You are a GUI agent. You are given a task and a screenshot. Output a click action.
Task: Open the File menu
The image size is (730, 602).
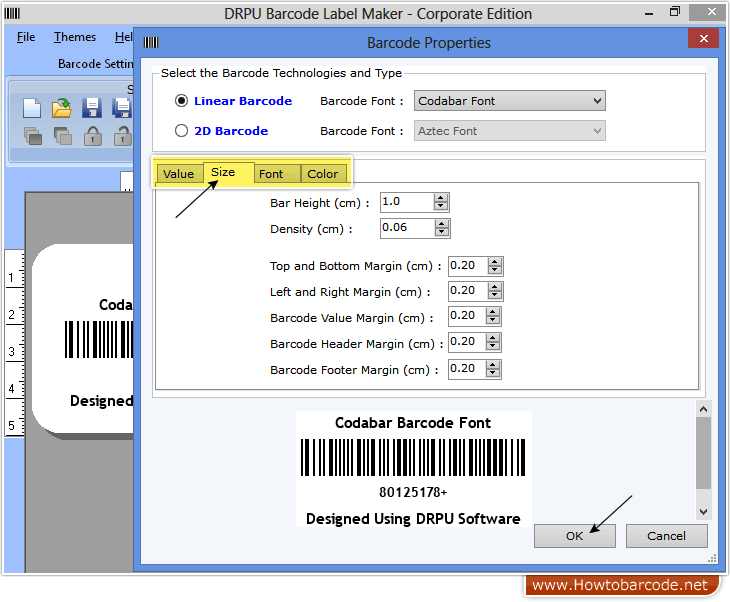(26, 37)
